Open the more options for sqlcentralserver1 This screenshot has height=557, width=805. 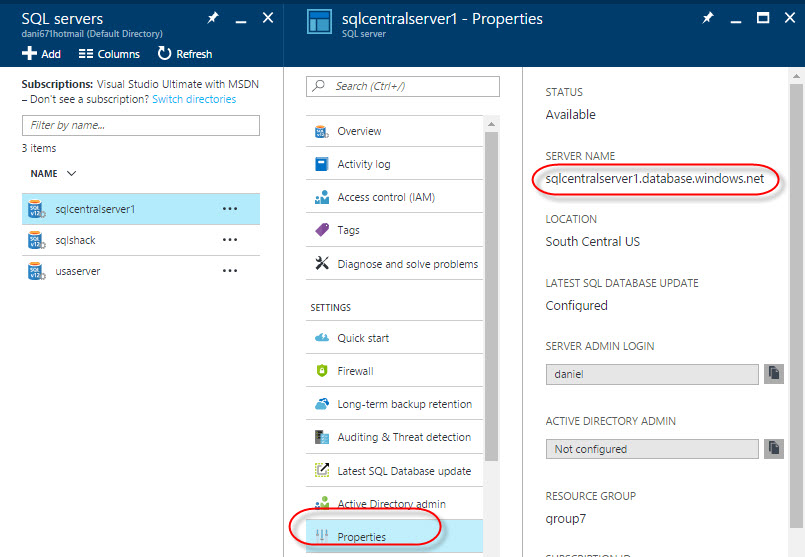pyautogui.click(x=230, y=209)
